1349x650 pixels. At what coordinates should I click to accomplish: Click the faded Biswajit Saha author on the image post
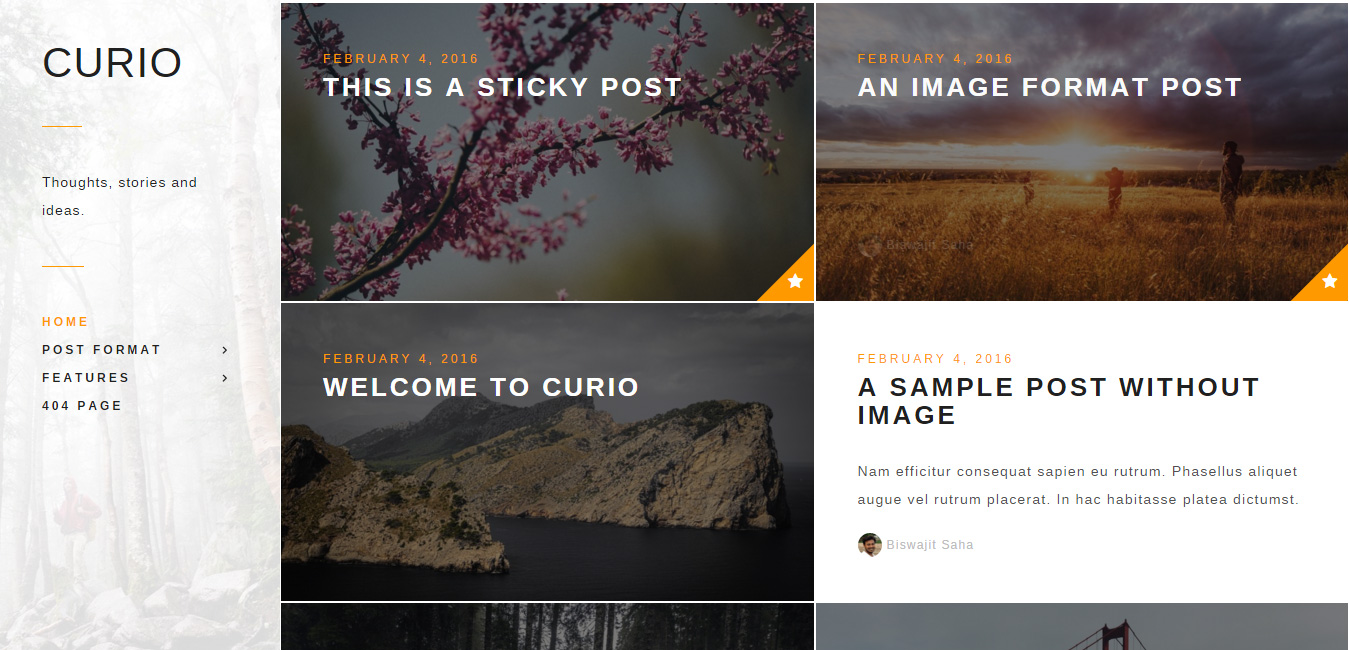[930, 245]
